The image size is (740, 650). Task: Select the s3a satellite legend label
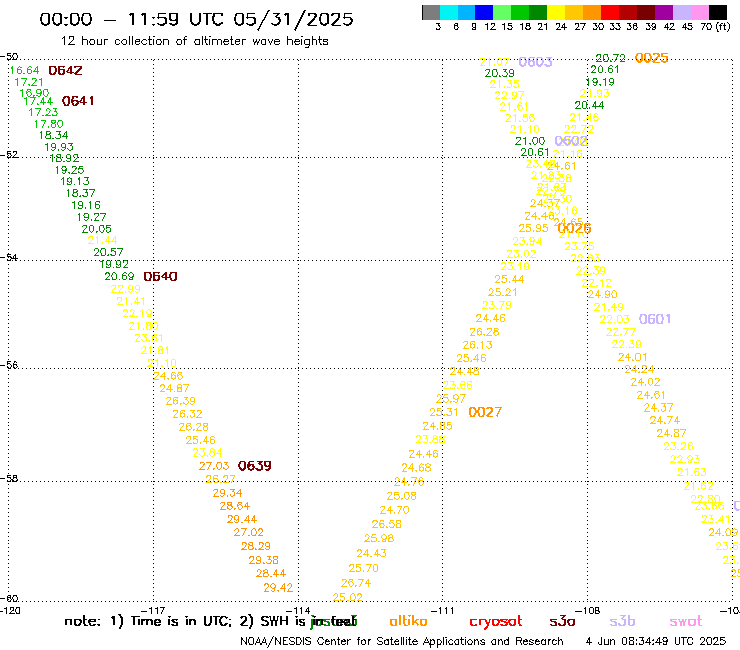[562, 621]
